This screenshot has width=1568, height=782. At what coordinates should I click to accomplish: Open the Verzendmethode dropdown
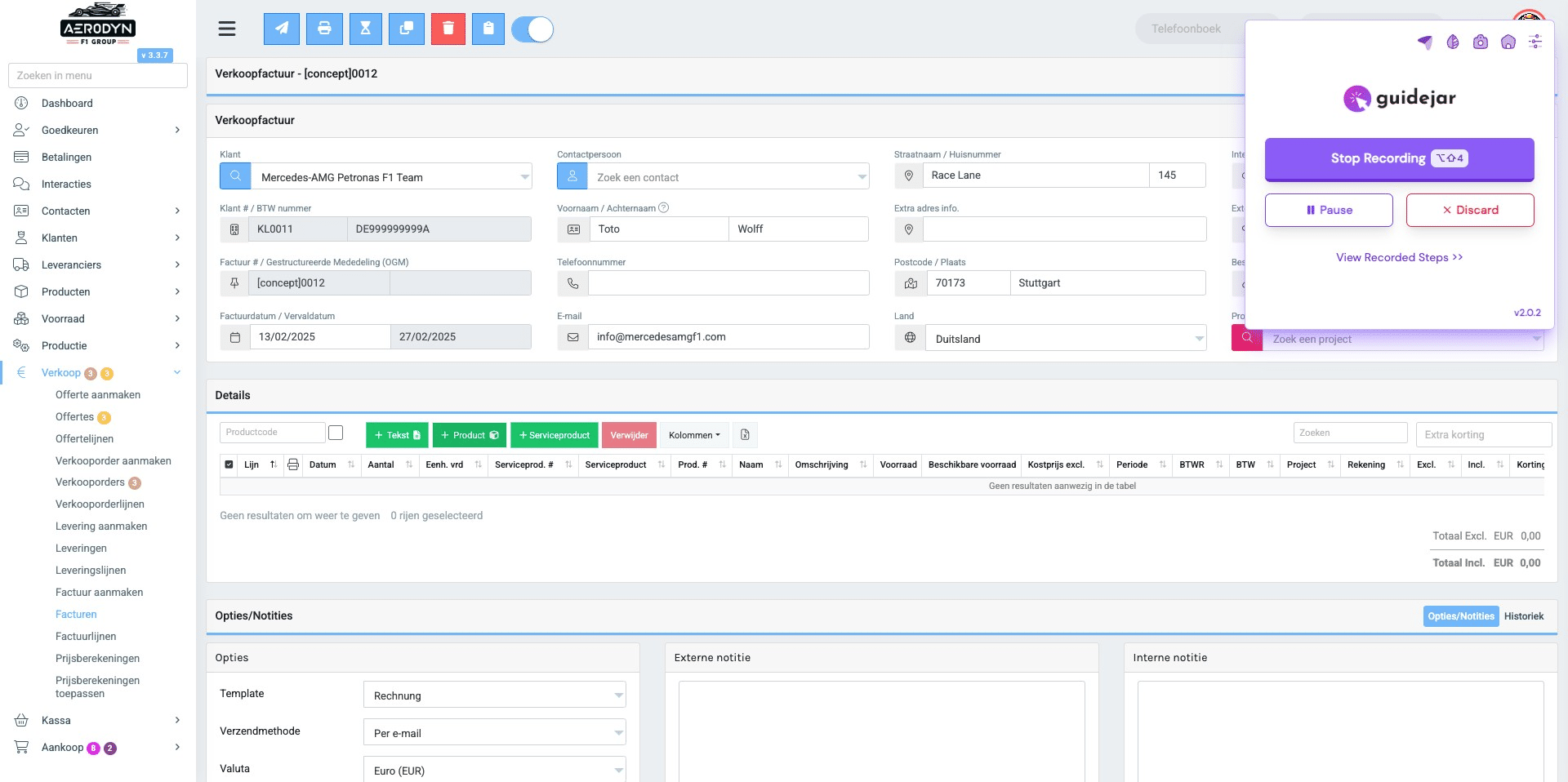[495, 732]
